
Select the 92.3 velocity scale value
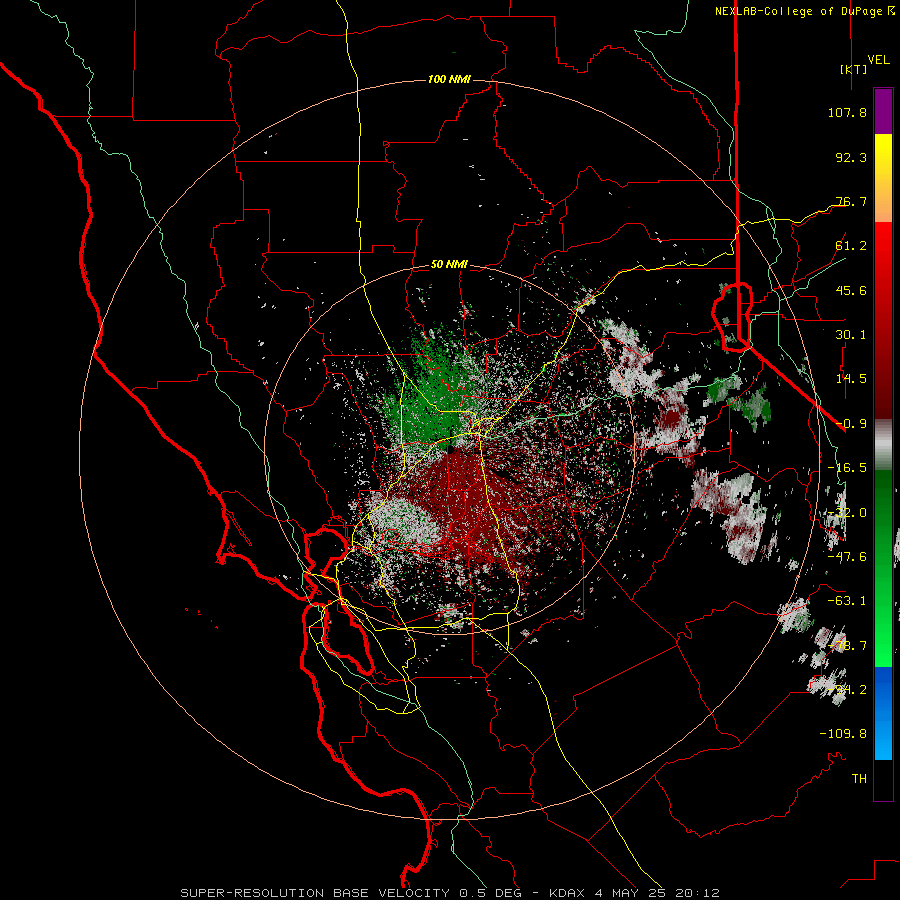click(851, 157)
